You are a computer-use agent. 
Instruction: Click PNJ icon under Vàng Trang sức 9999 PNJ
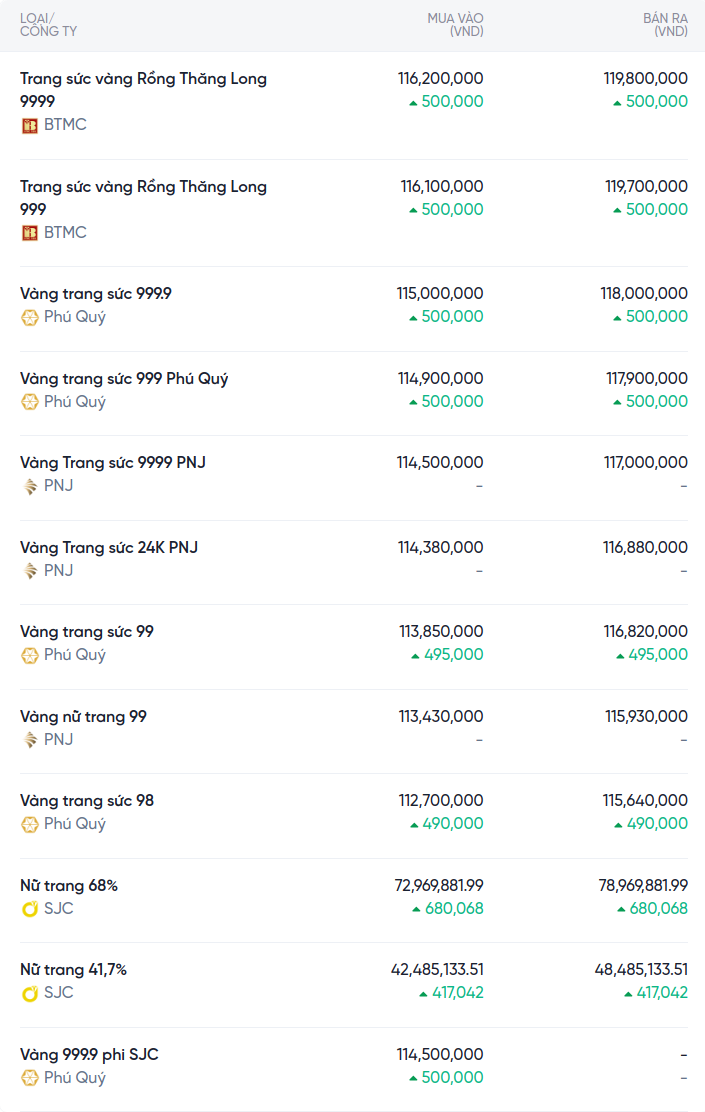30,486
